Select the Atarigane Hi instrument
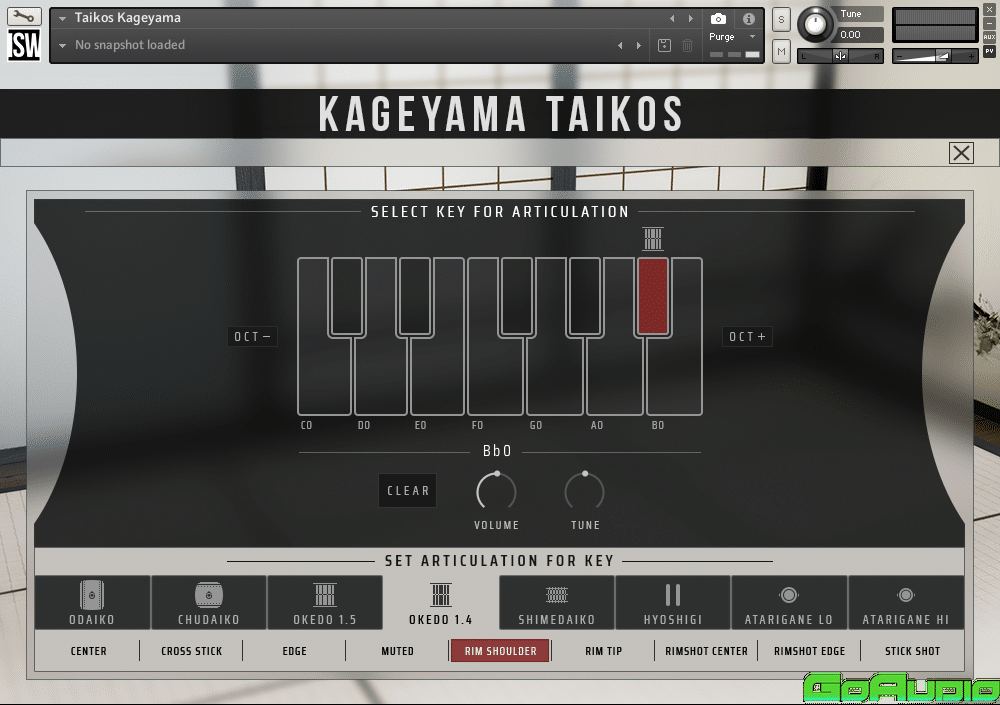The image size is (1000, 705). coord(906,602)
